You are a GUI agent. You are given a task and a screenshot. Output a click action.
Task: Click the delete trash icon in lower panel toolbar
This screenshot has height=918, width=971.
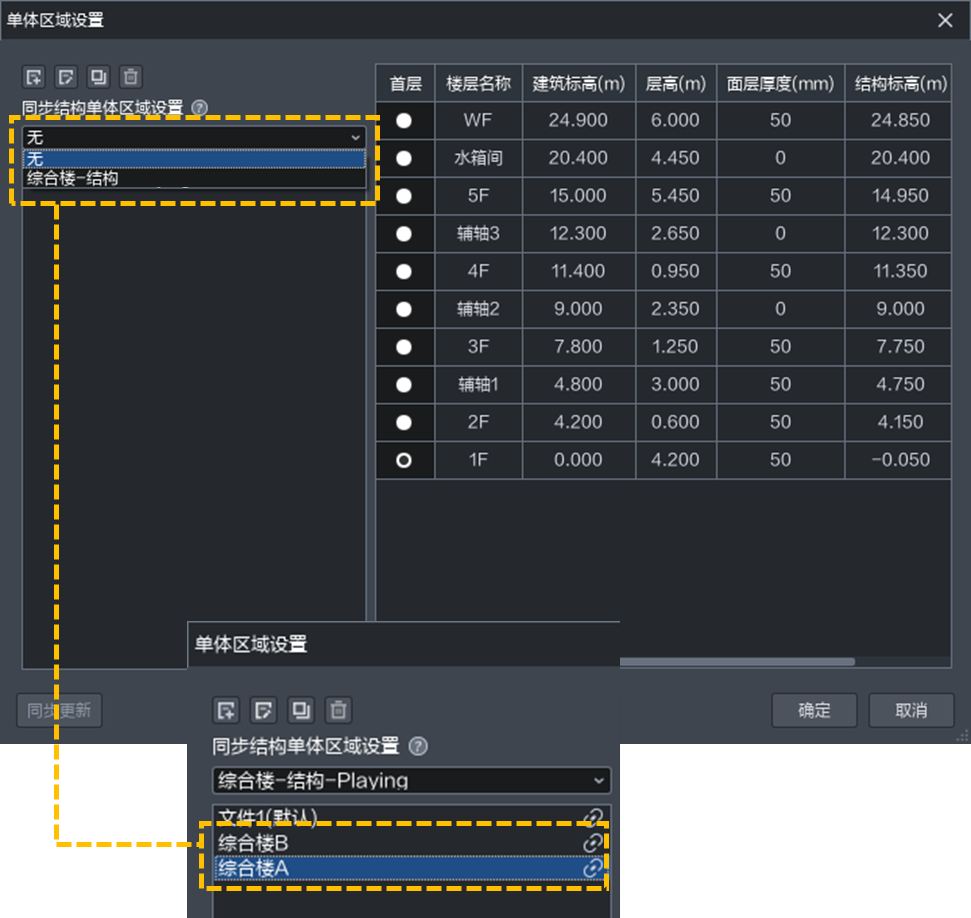(x=338, y=710)
